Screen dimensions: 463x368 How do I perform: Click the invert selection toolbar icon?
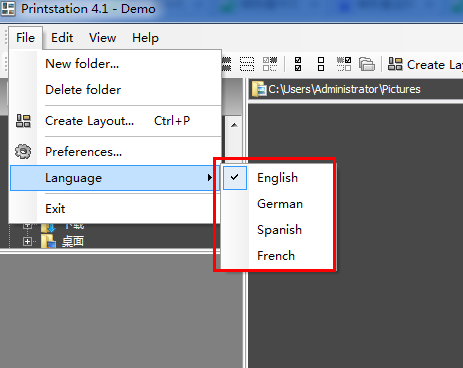[x=270, y=64]
